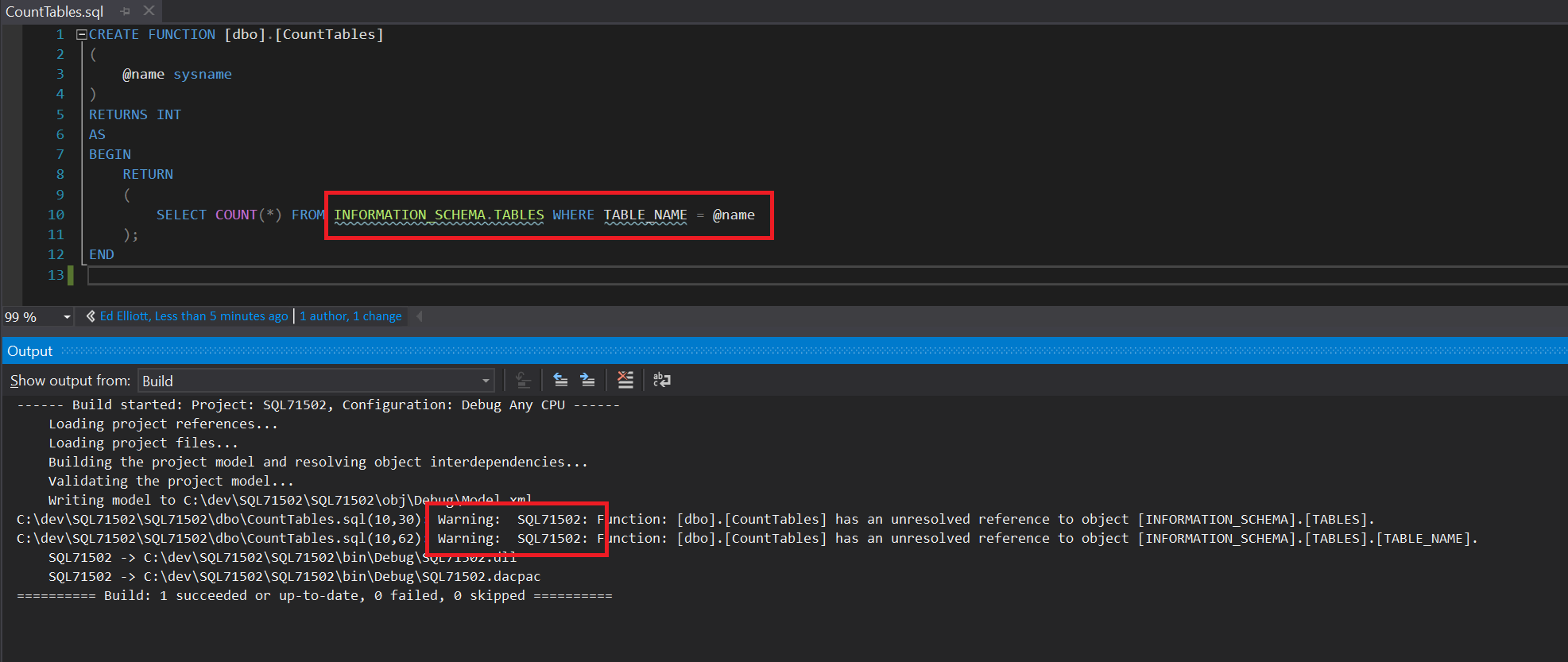Screen dimensions: 1568x662
Task: Click '@name' parameter on line 3
Action: (144, 75)
